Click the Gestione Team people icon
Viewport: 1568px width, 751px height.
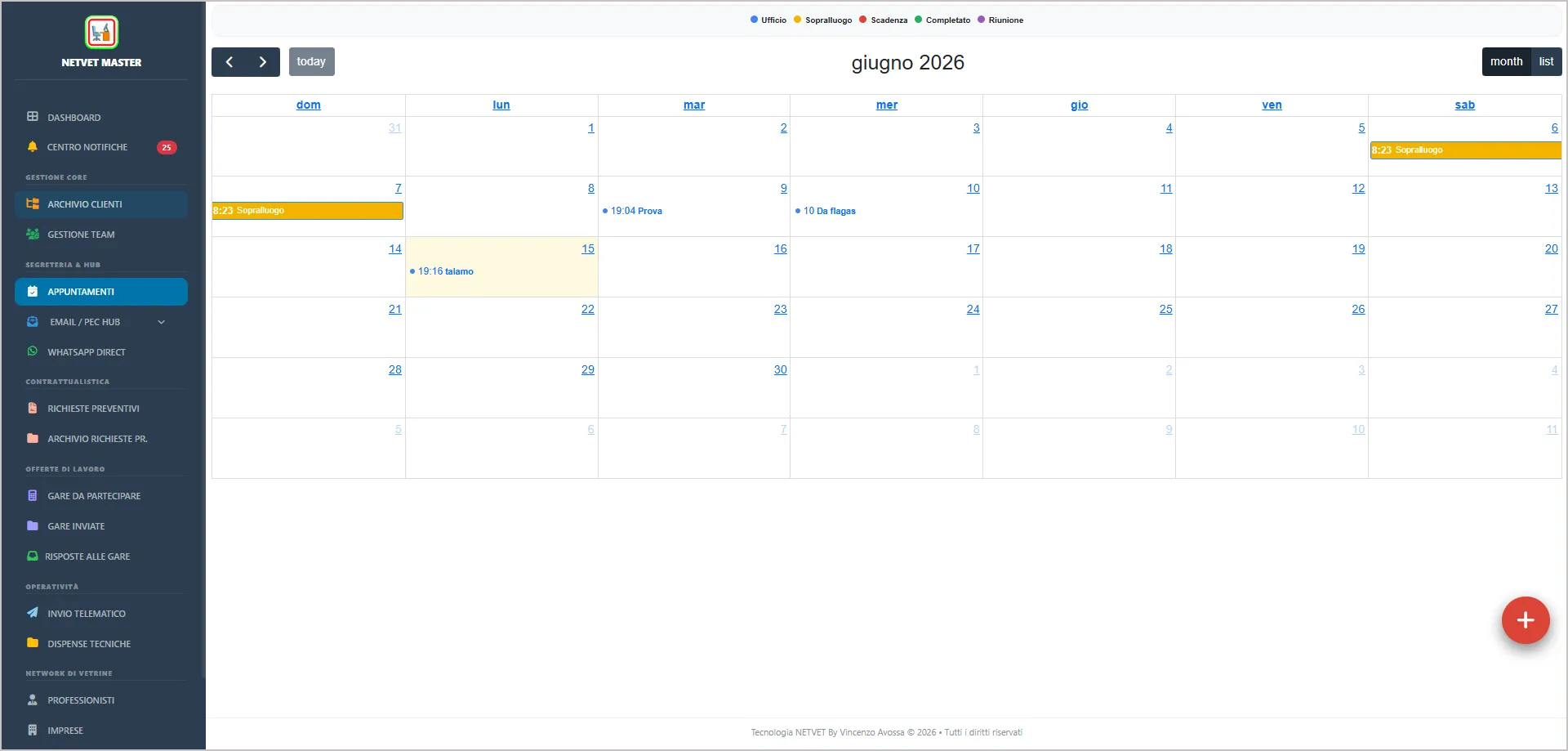(x=33, y=235)
